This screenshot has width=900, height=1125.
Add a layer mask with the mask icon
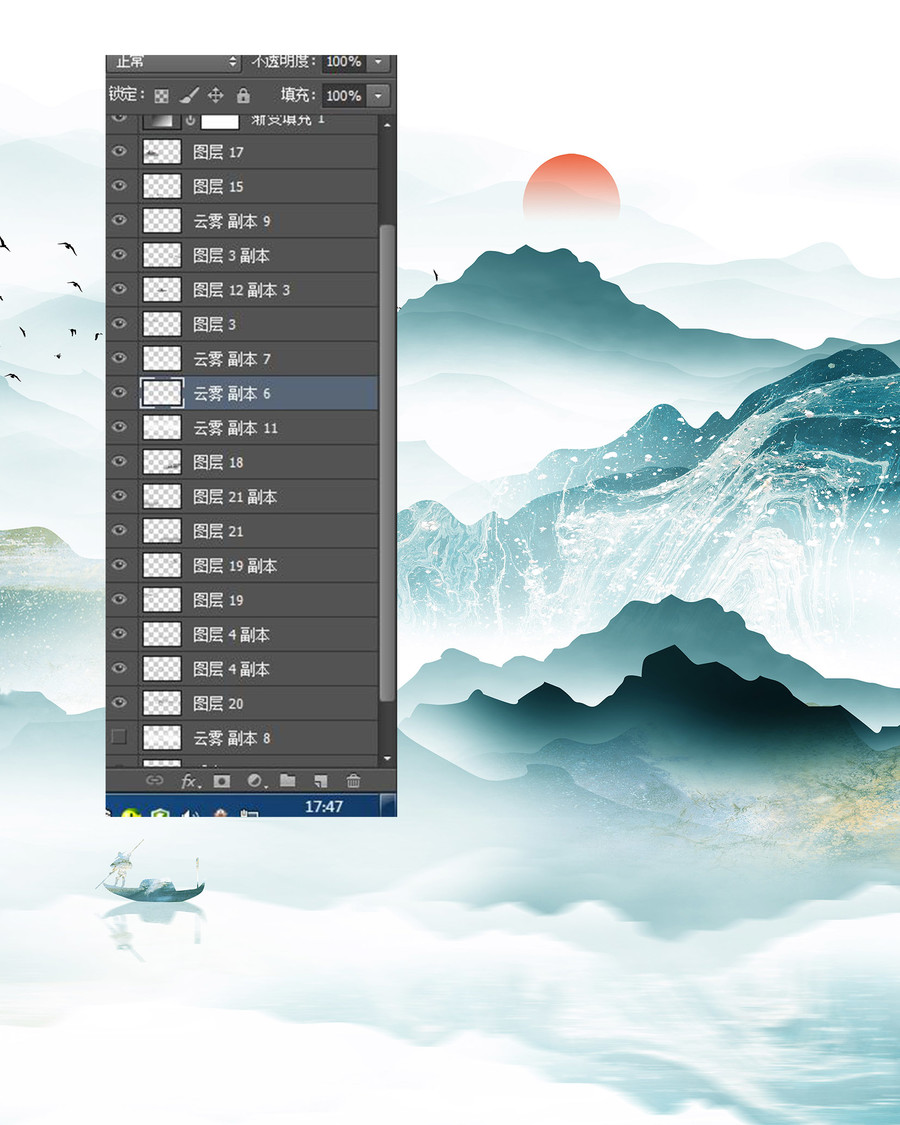[222, 781]
